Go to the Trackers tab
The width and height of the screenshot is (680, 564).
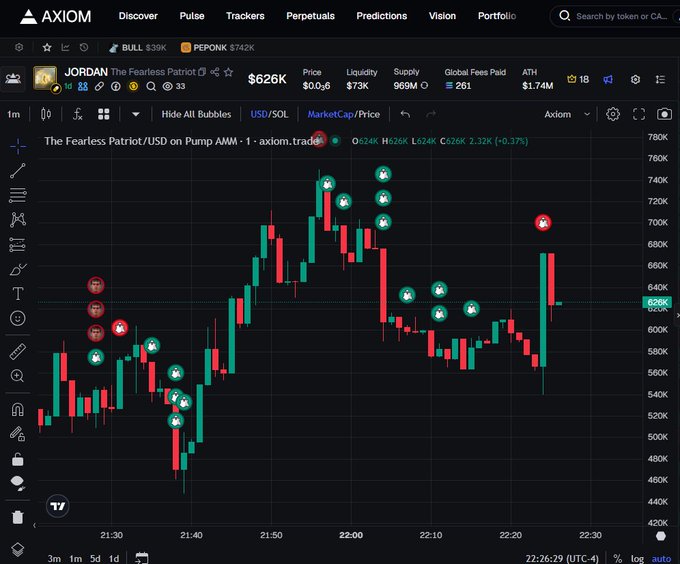245,16
